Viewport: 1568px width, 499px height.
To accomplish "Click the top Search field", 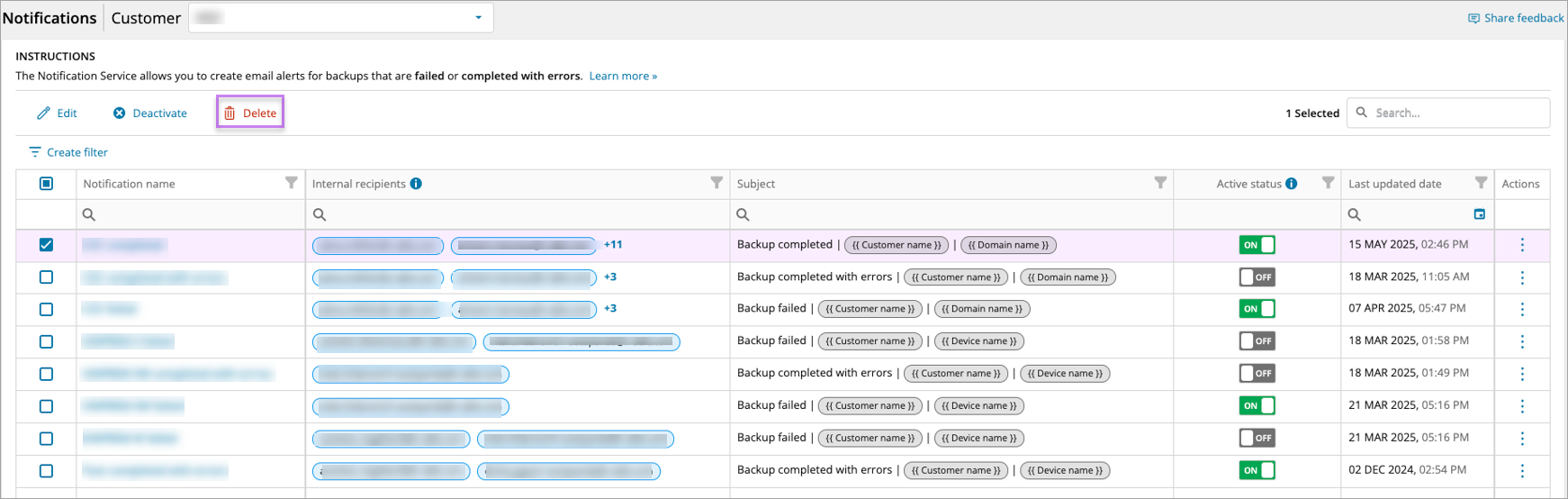I will point(1448,113).
